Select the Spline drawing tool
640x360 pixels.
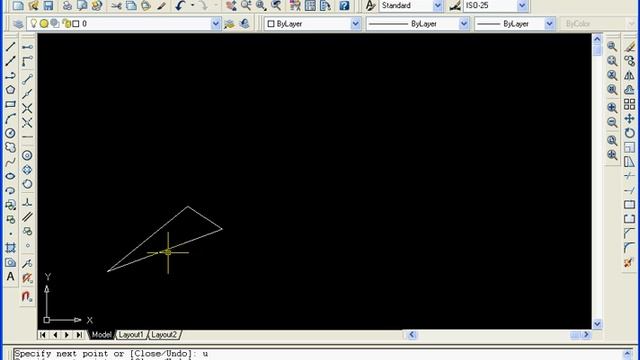click(x=11, y=162)
